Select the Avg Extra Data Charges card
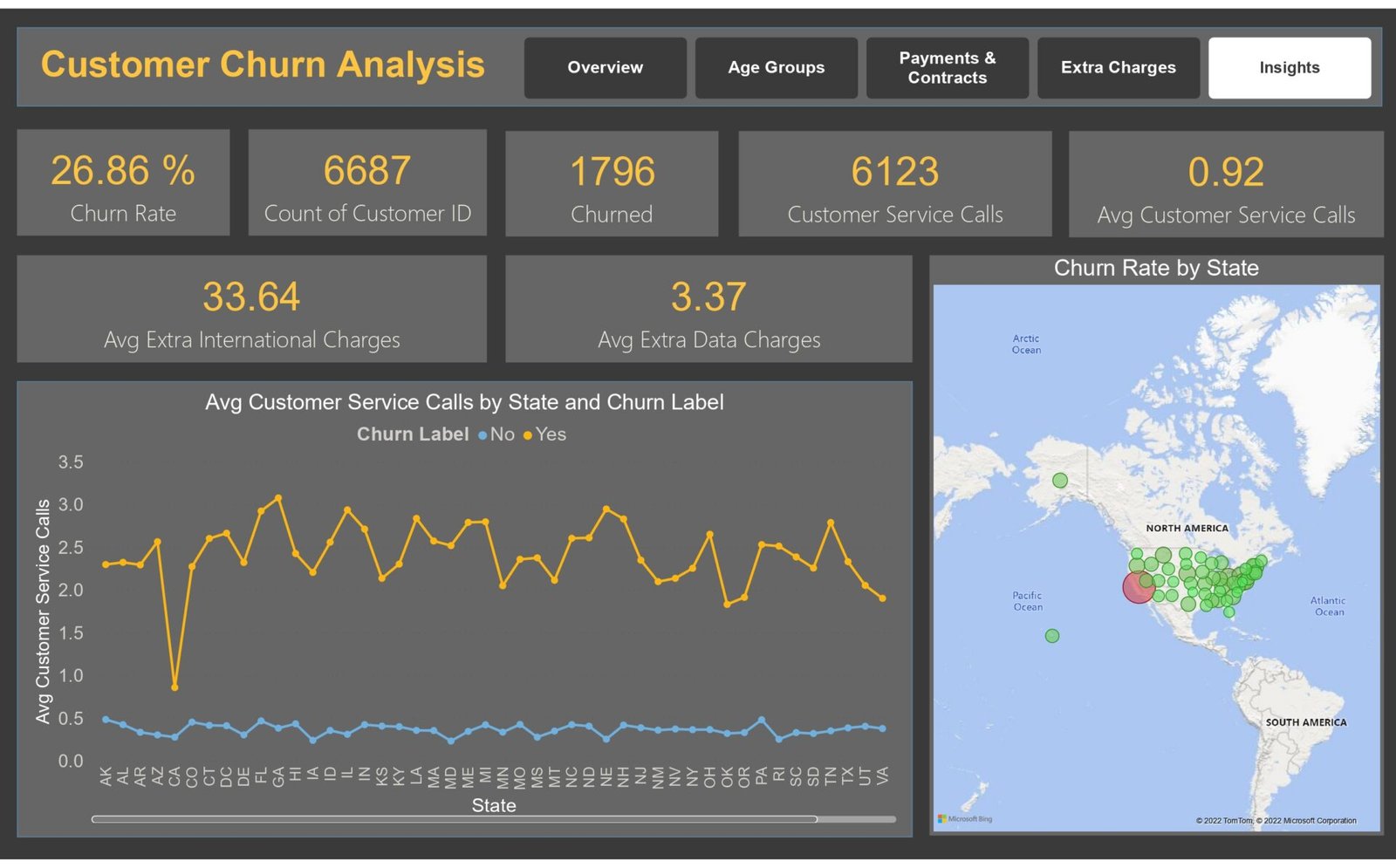Screen dimensions: 1396x868 (x=708, y=310)
